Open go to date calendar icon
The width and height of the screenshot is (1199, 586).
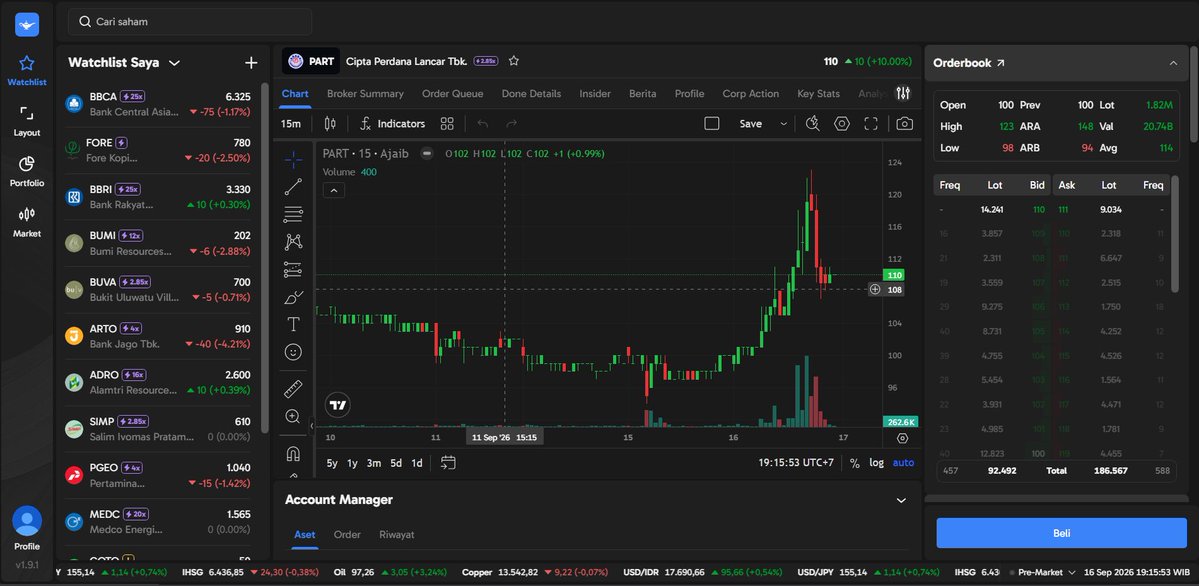[448, 463]
